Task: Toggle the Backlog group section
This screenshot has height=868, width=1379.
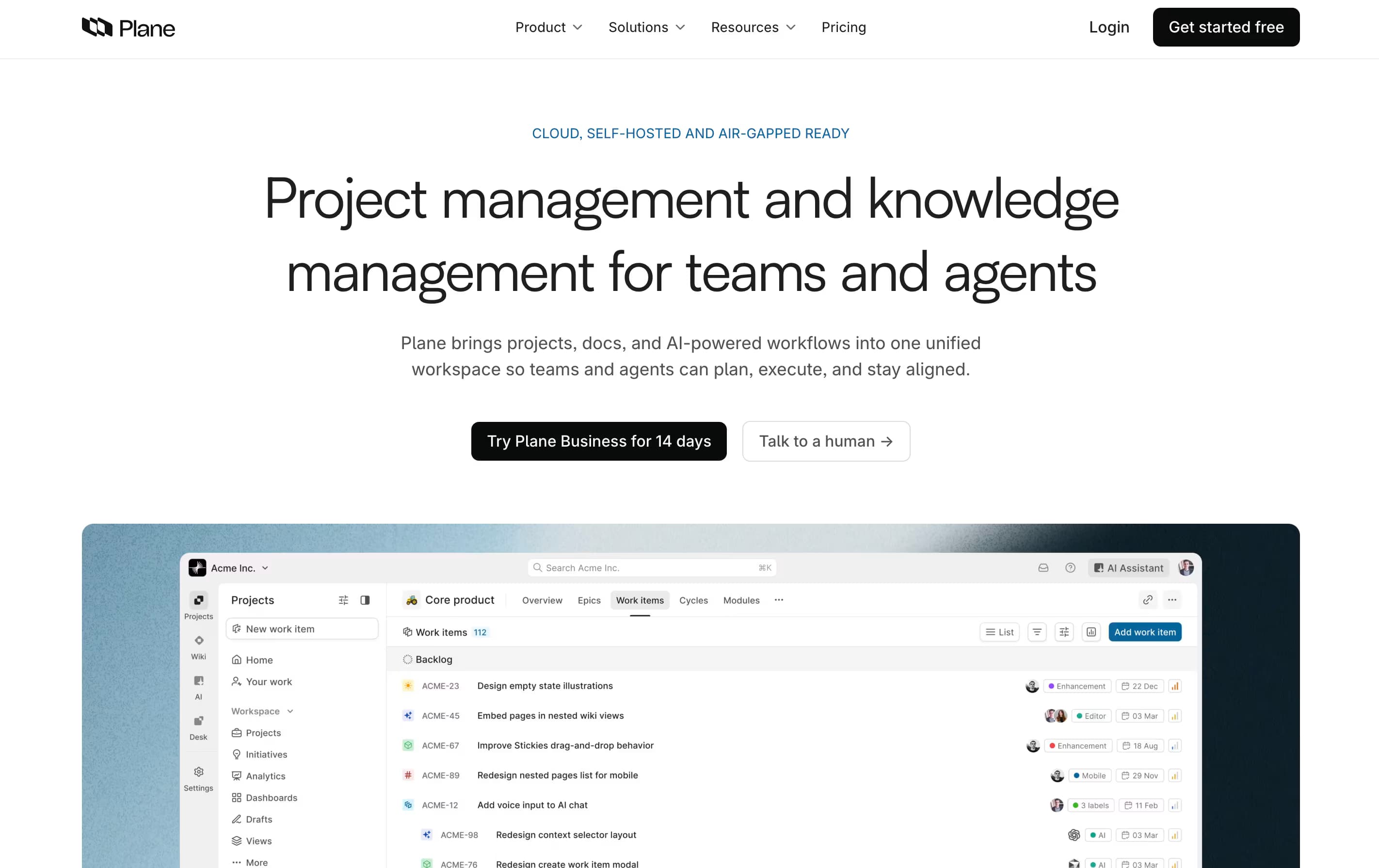Action: (x=433, y=659)
